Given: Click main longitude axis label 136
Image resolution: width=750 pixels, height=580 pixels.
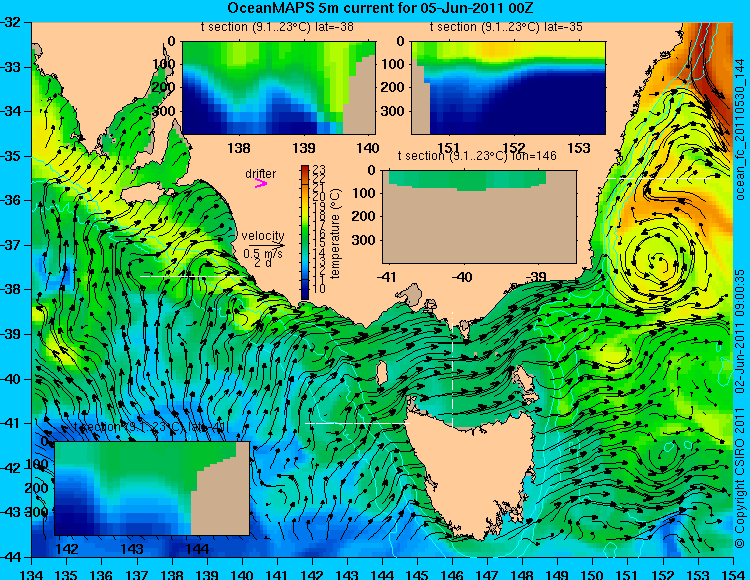Looking at the screenshot, I should pos(102,574).
